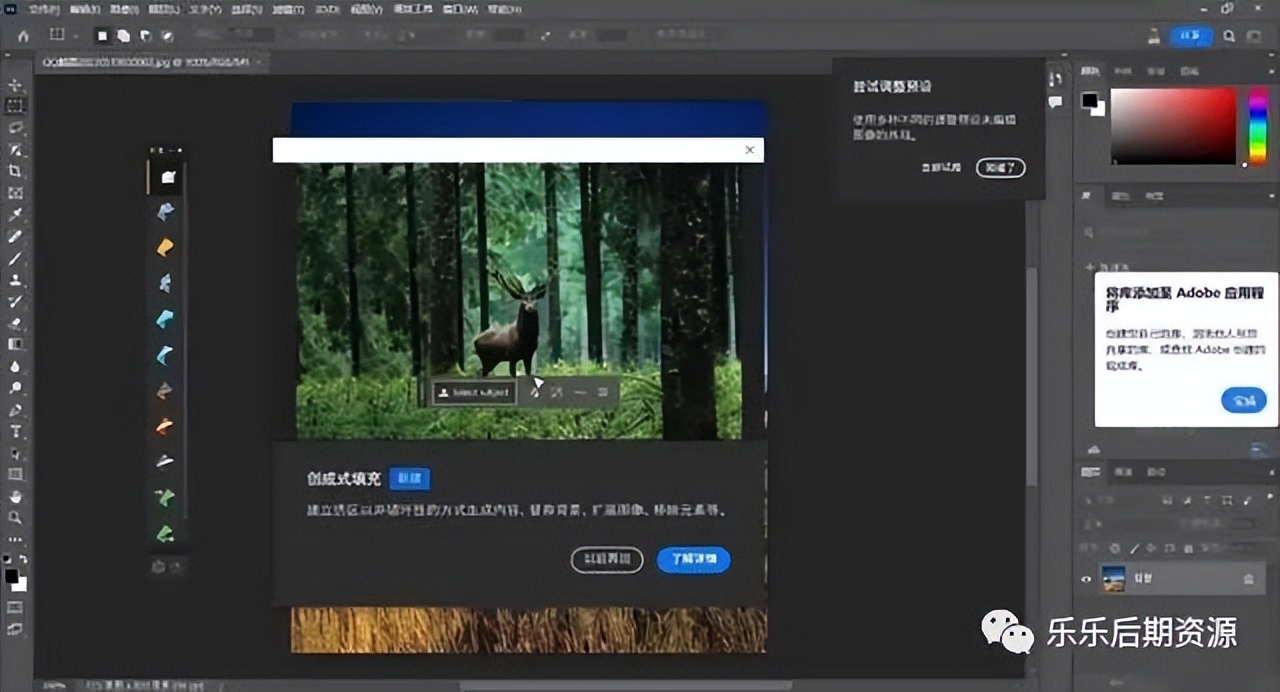Select the Gradient tool
Image resolution: width=1280 pixels, height=692 pixels.
(15, 344)
